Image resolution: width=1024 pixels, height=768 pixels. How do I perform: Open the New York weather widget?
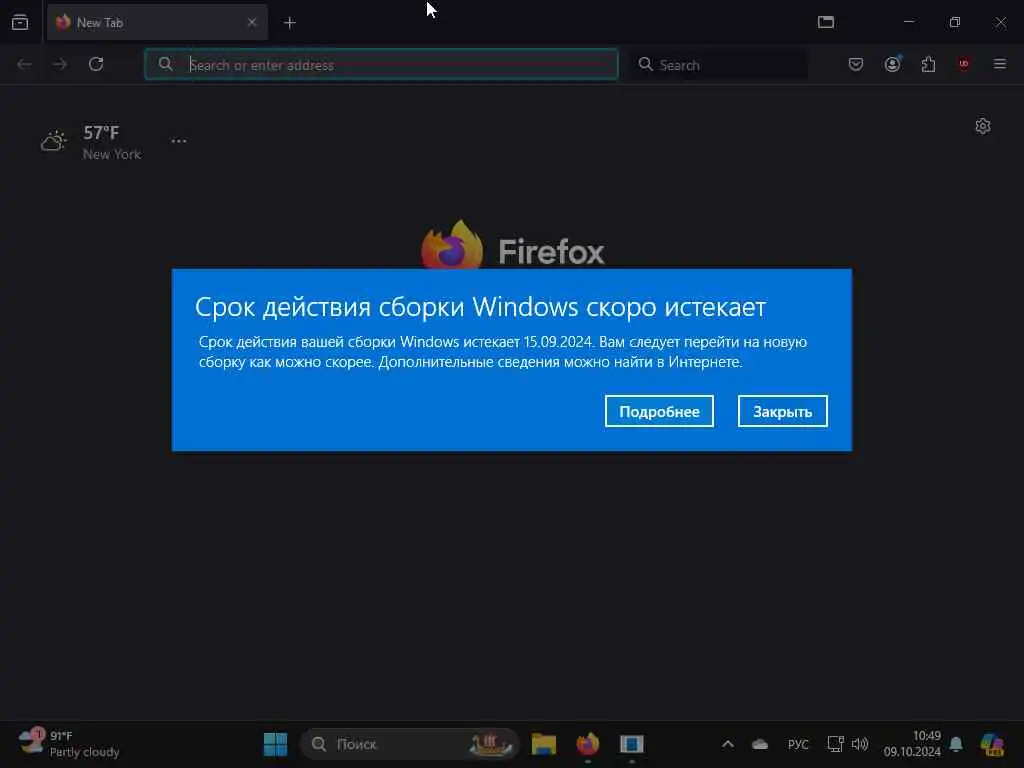click(91, 142)
